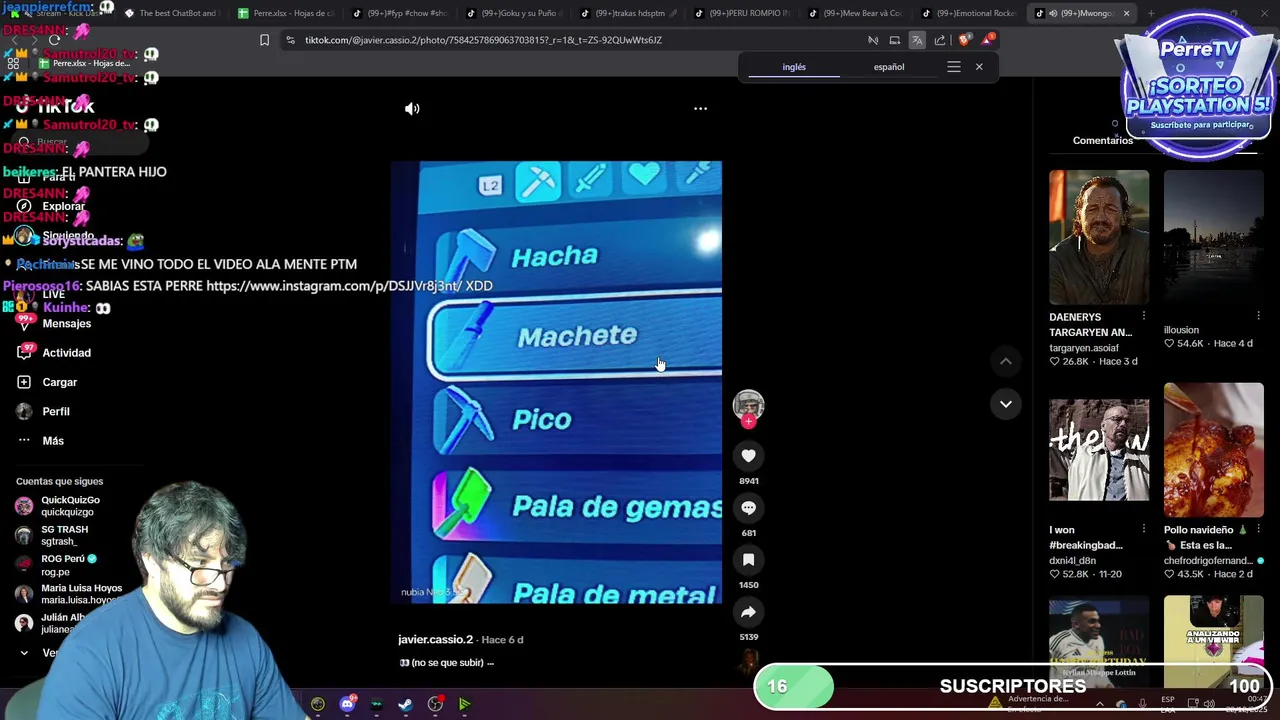Open a new browser tab
This screenshot has width=1280, height=720.
point(1151,13)
